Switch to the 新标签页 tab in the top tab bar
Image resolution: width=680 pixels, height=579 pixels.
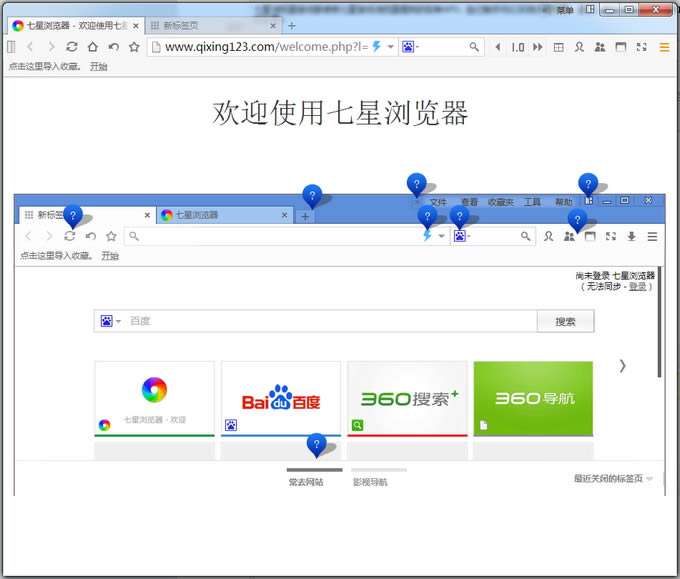180,25
